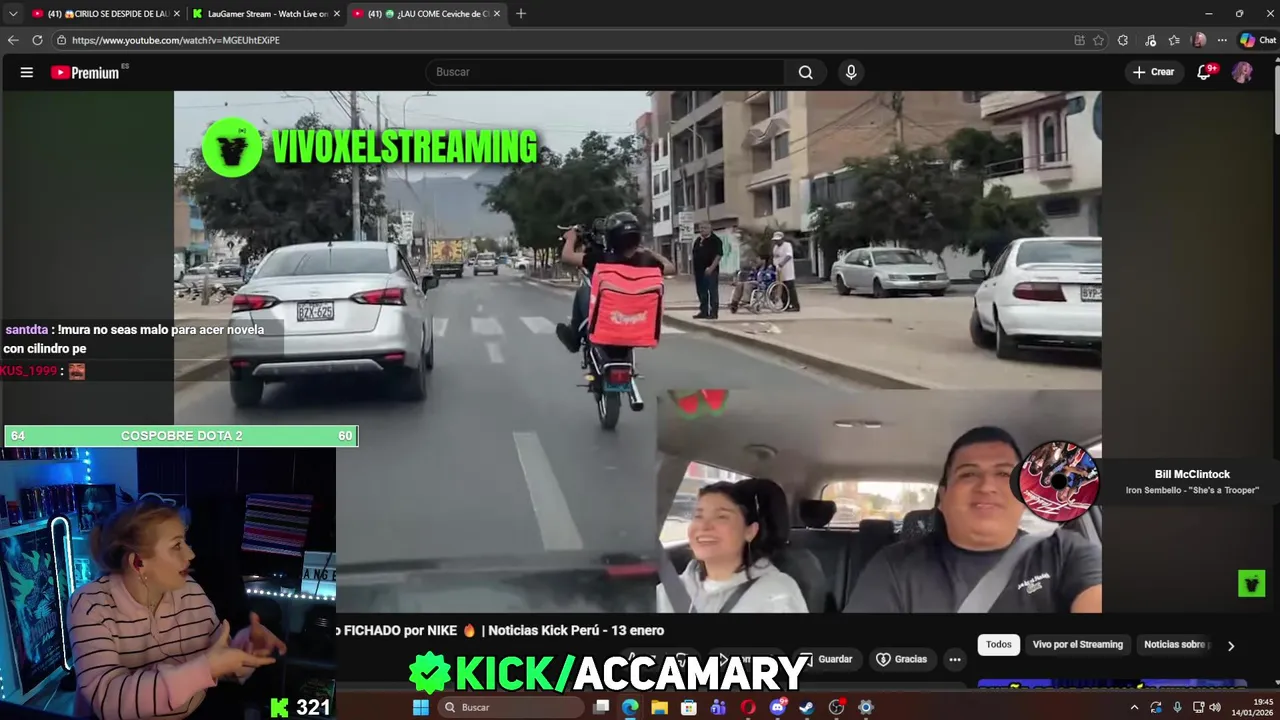This screenshot has width=1280, height=720.
Task: Open the YouTube guide hamburger menu
Action: pyautogui.click(x=27, y=72)
